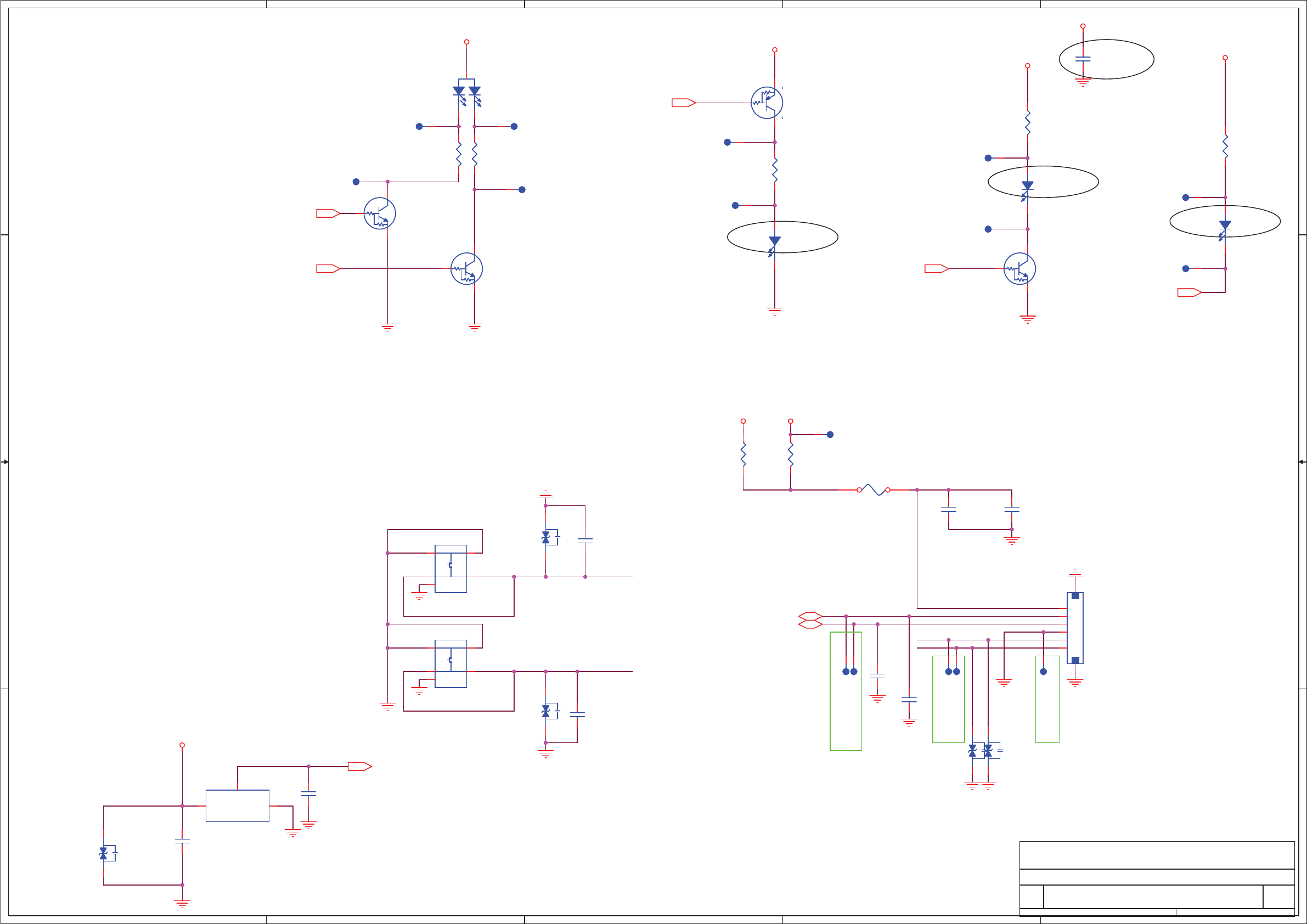Select the left transistor beside dual-LED resistors
This screenshot has width=1307, height=924.
coord(380,213)
